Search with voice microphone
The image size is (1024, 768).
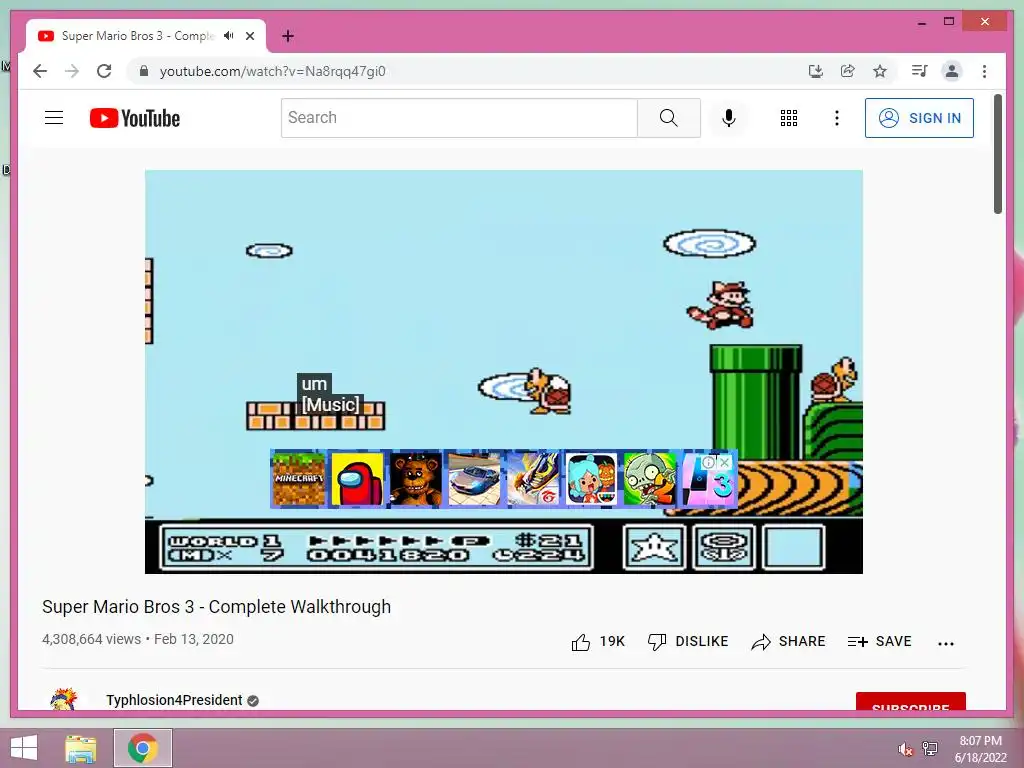pos(729,118)
